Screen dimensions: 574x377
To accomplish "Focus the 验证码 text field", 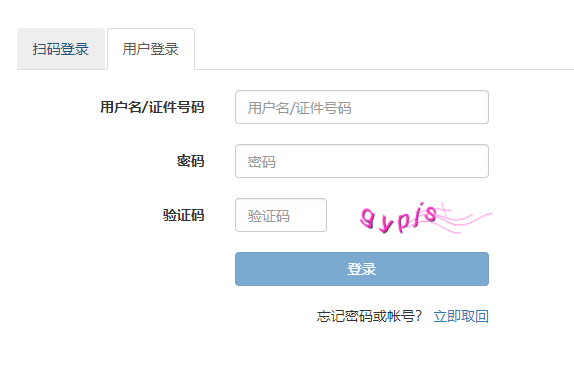I will point(281,215).
